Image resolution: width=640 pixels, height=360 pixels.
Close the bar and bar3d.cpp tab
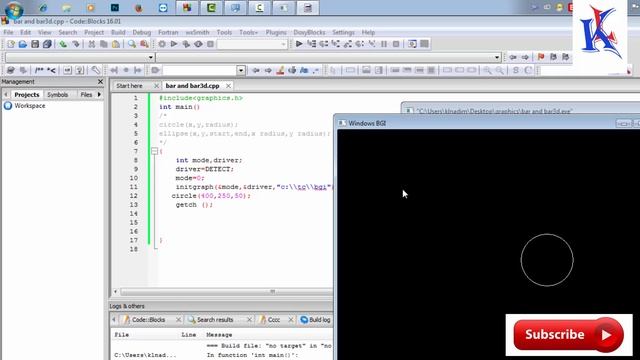click(x=229, y=86)
